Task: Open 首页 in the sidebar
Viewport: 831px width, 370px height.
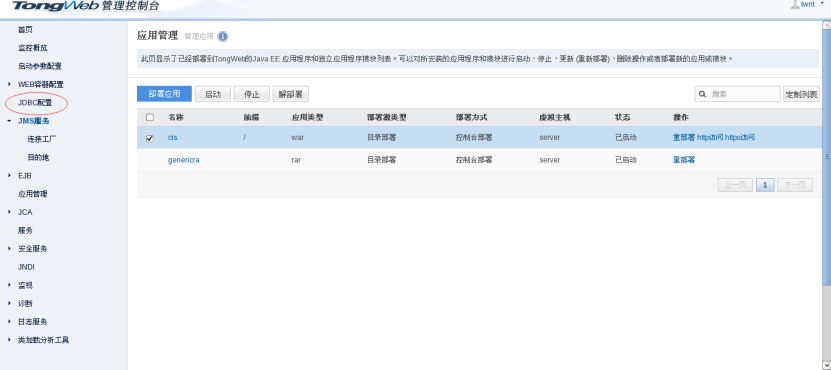Action: point(25,30)
